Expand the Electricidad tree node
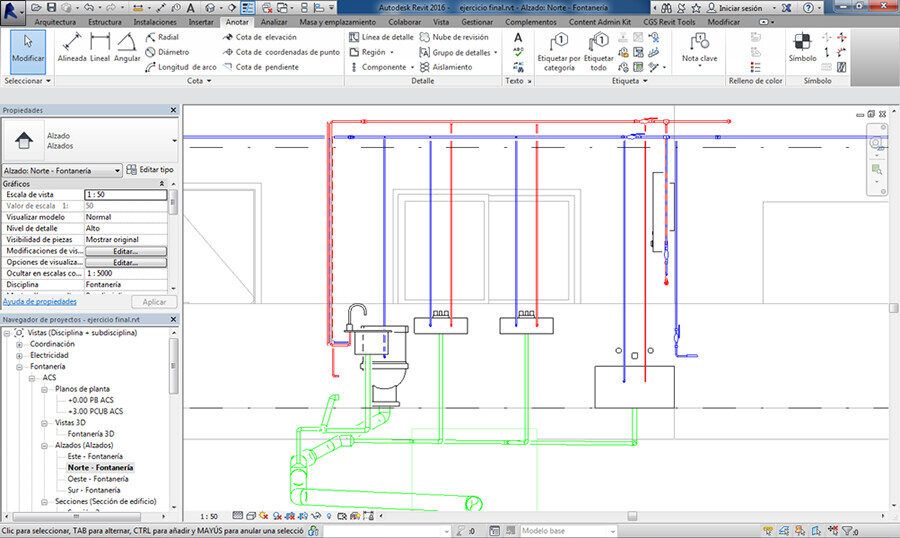This screenshot has width=900, height=538. pyautogui.click(x=20, y=355)
